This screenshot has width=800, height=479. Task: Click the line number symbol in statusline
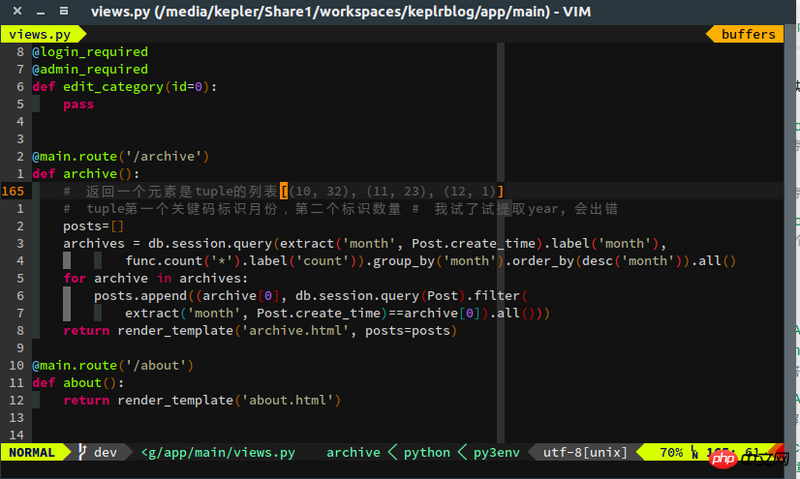pyautogui.click(x=694, y=452)
